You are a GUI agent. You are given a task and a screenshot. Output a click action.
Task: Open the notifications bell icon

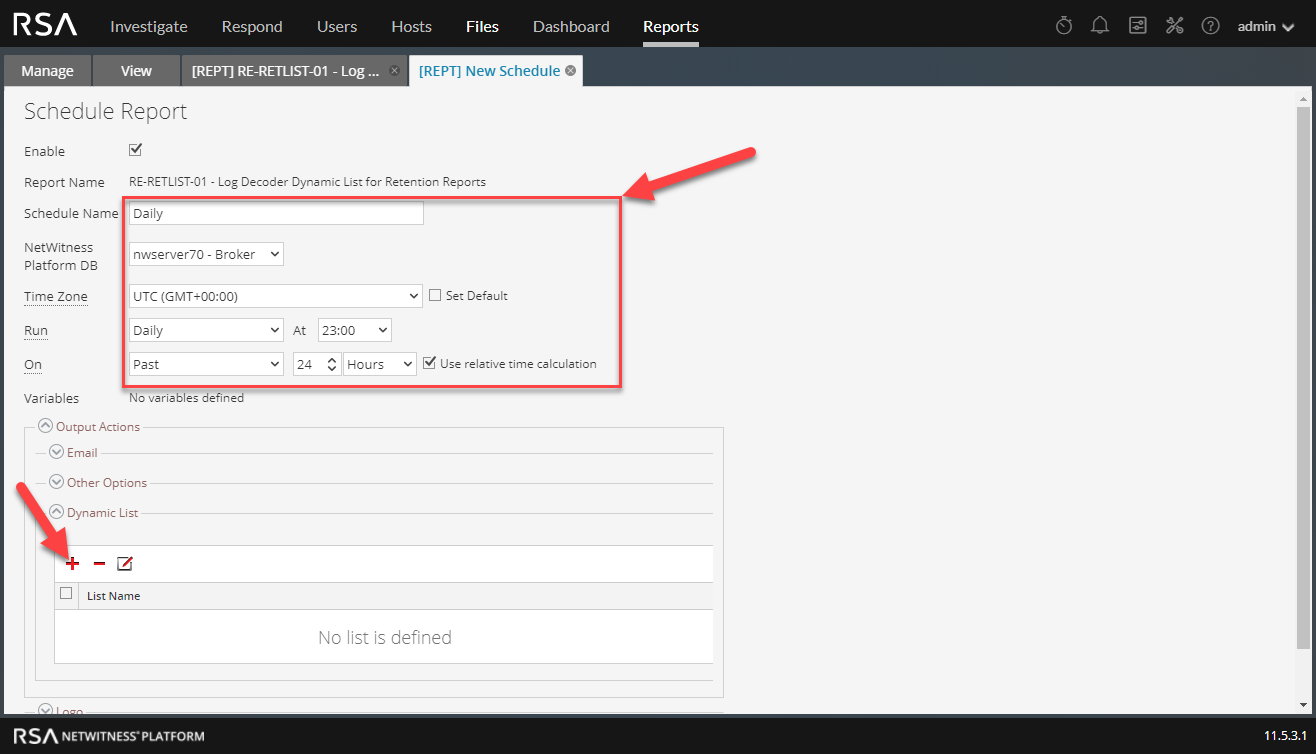pos(1100,26)
